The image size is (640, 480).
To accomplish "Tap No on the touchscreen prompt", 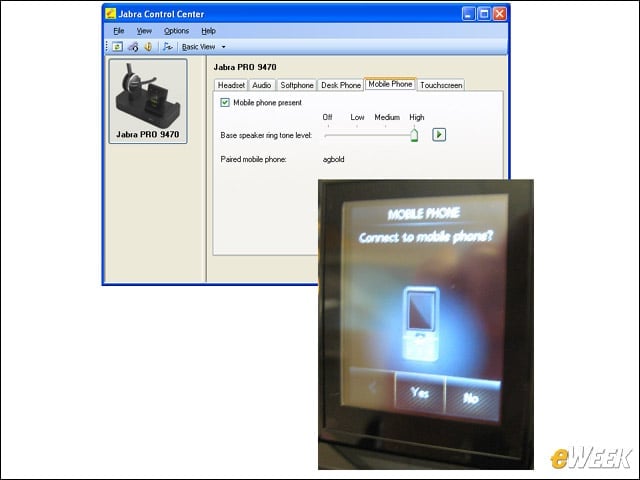I will point(472,398).
